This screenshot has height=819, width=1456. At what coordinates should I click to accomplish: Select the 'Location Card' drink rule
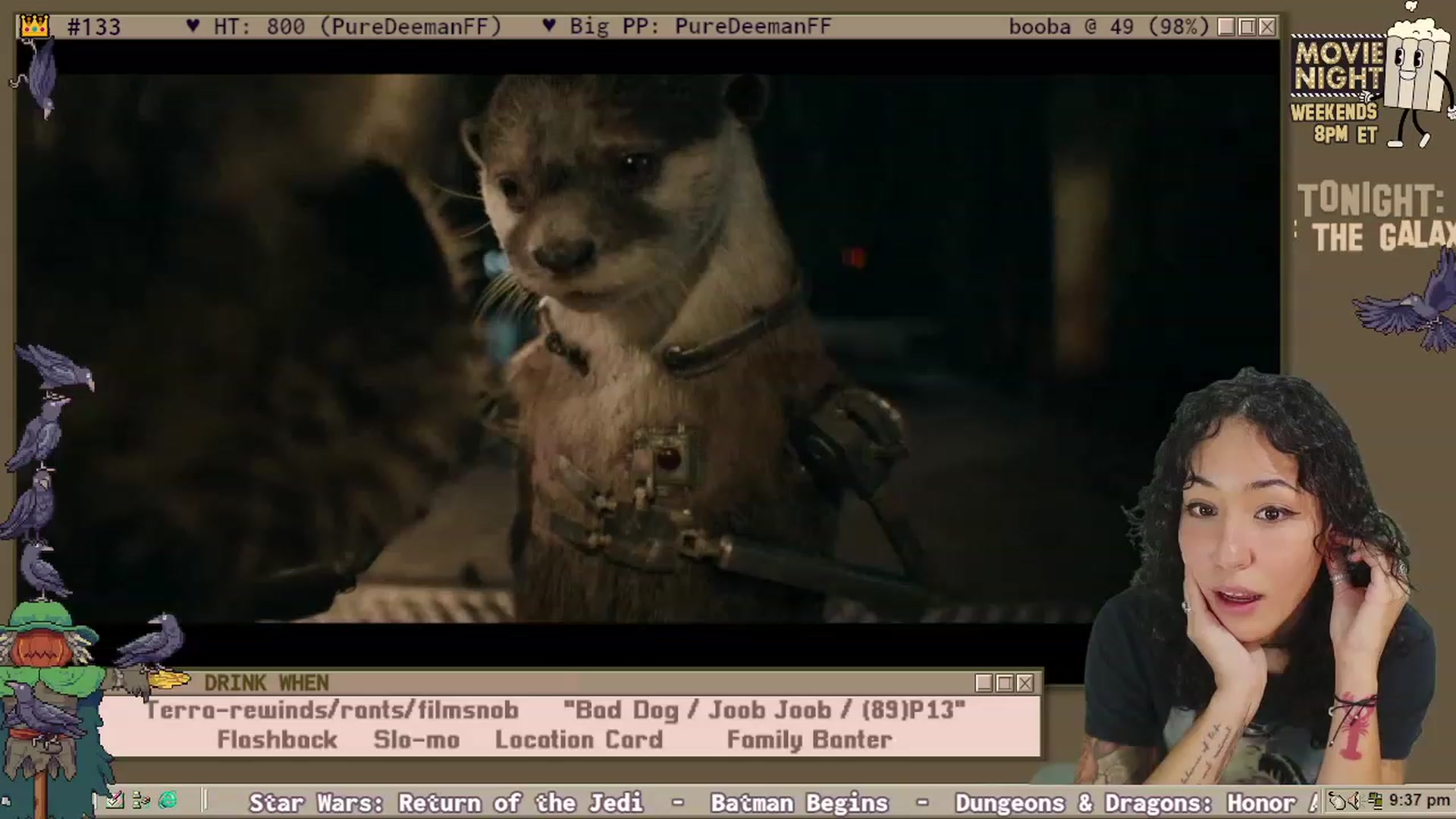pyautogui.click(x=579, y=739)
